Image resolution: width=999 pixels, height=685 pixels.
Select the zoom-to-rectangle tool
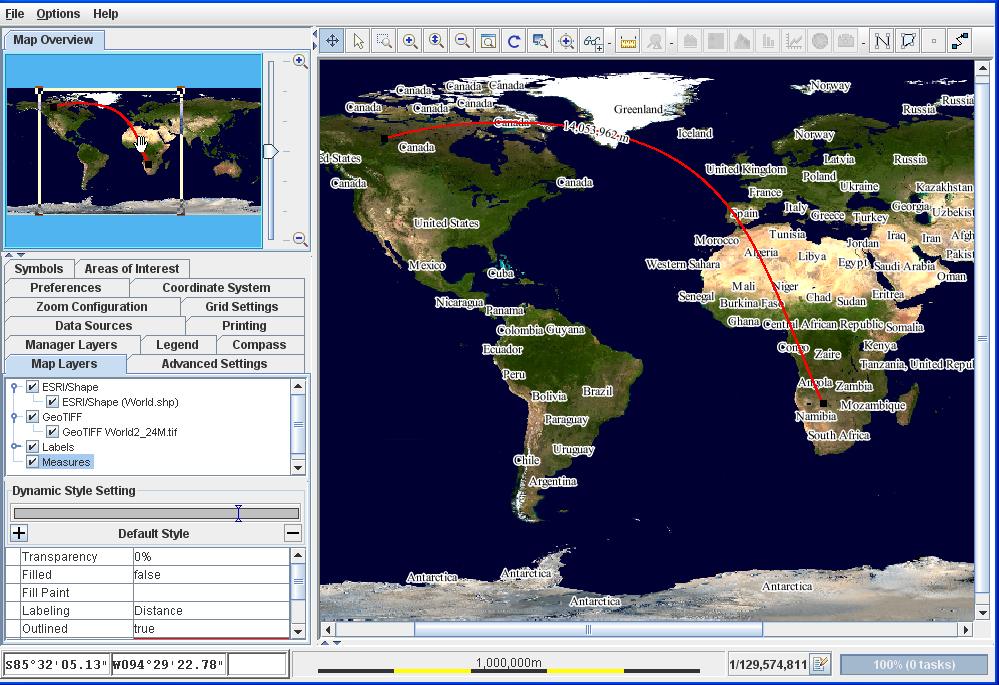[384, 41]
